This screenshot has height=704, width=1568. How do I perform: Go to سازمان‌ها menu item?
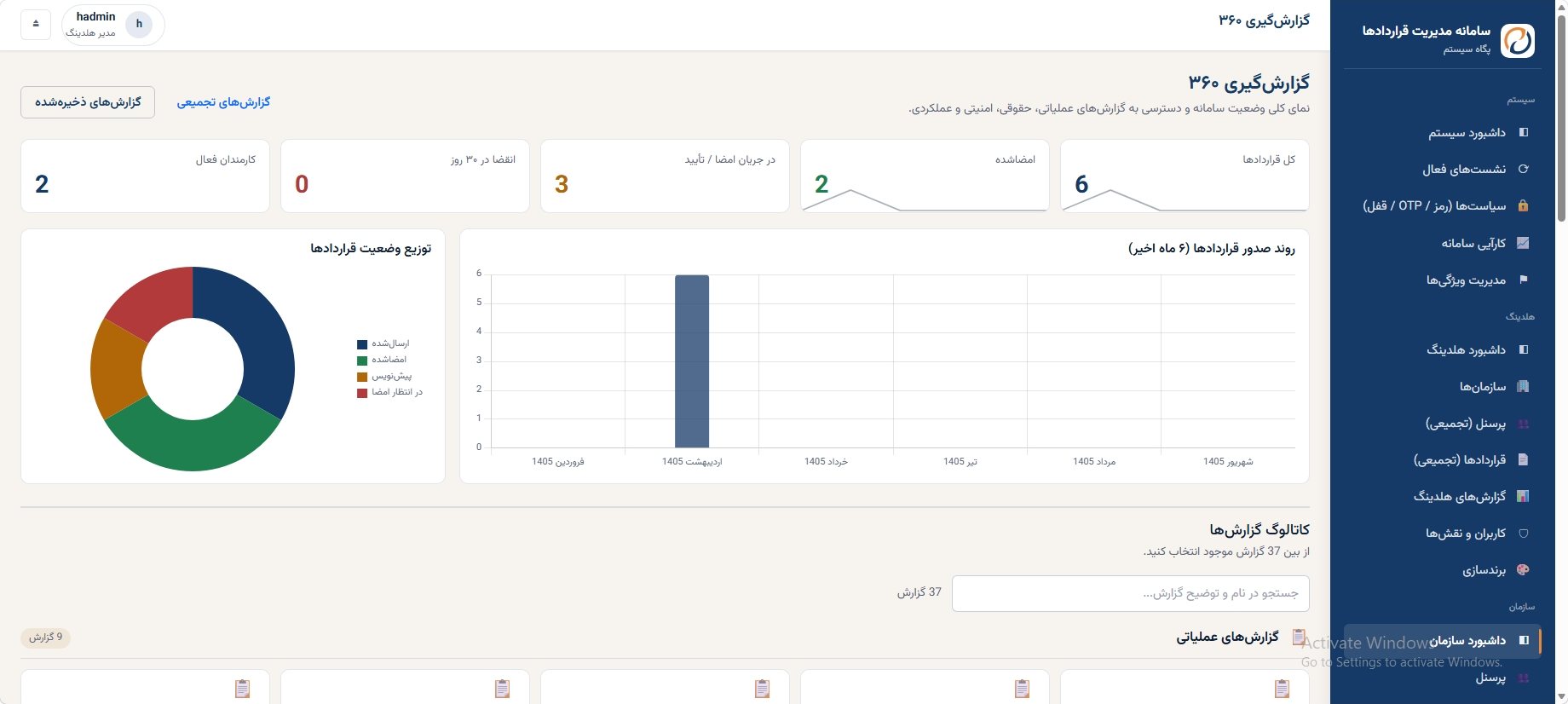click(x=1442, y=386)
